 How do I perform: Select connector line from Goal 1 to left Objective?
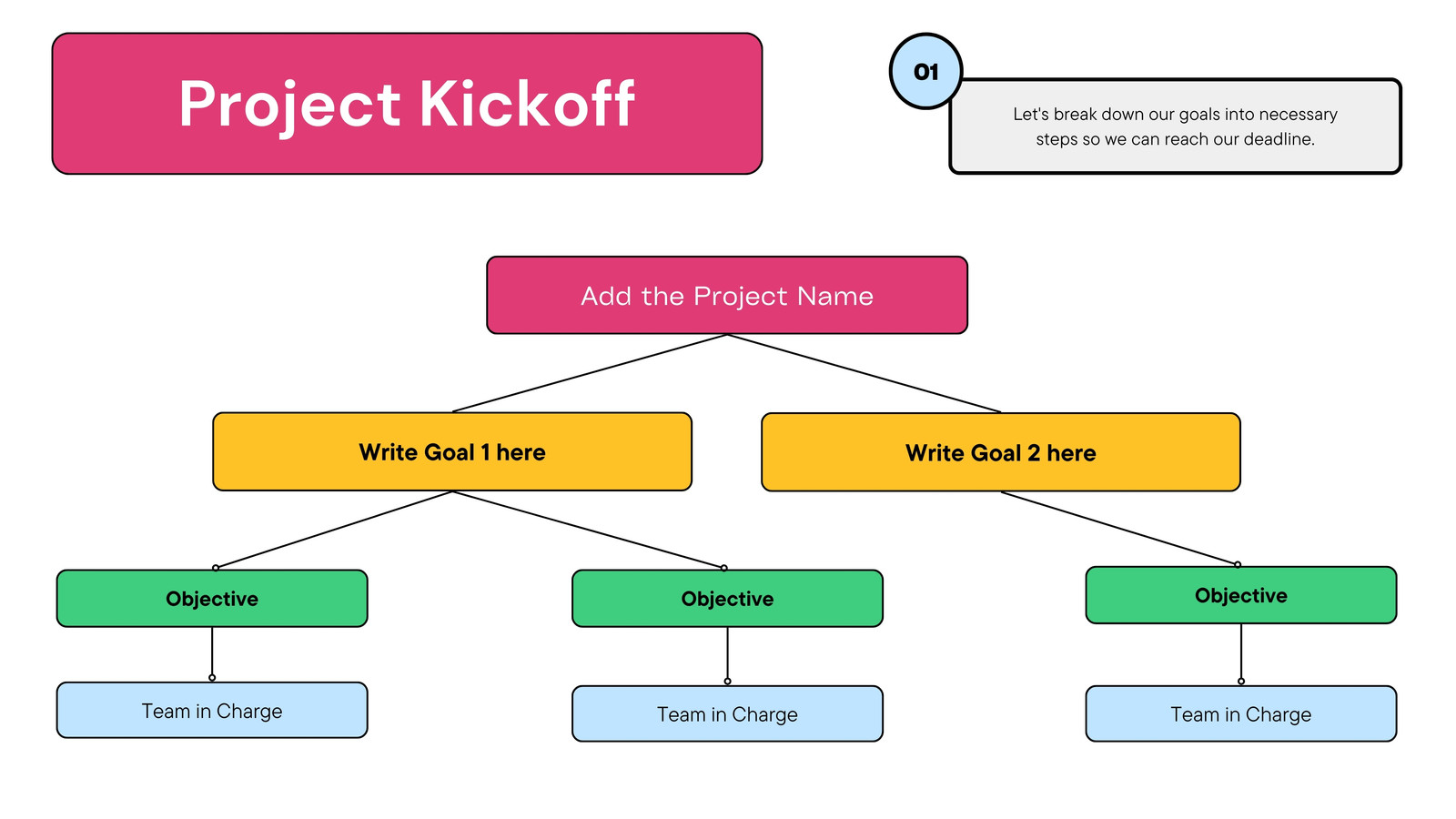pos(334,530)
